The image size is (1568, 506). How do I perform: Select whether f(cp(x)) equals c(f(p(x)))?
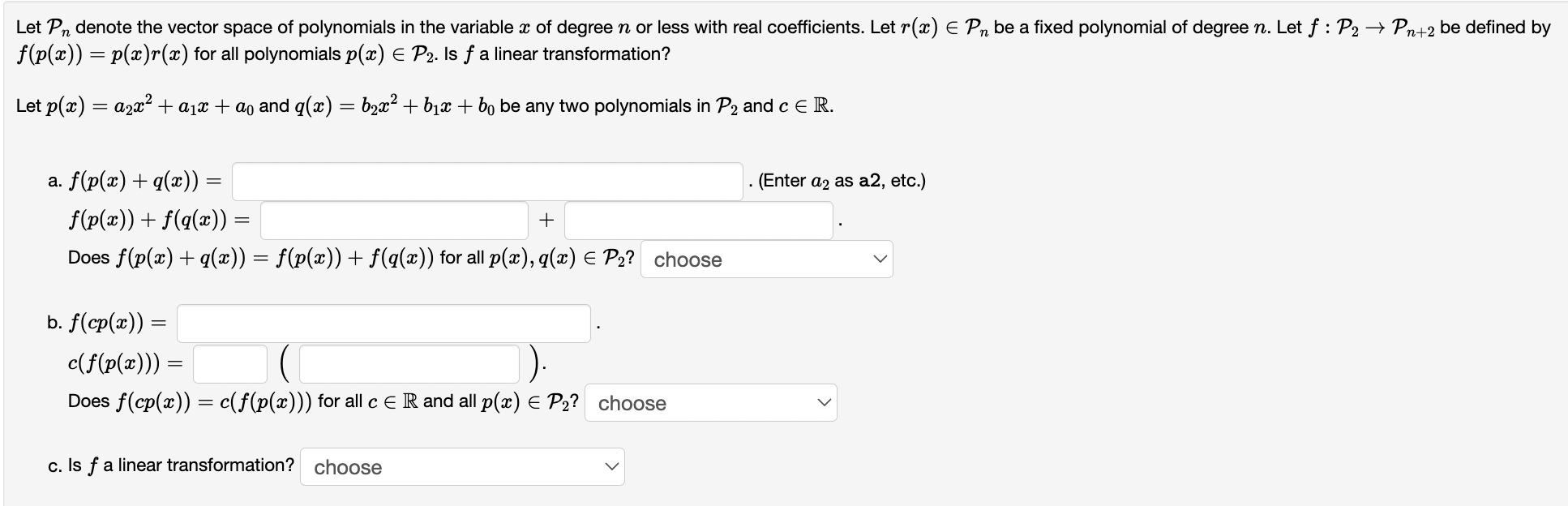711,402
